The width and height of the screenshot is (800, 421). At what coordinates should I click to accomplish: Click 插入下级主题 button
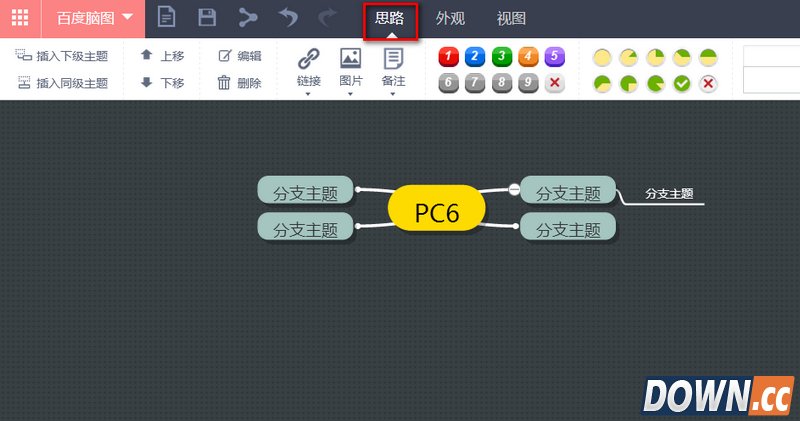(x=62, y=56)
